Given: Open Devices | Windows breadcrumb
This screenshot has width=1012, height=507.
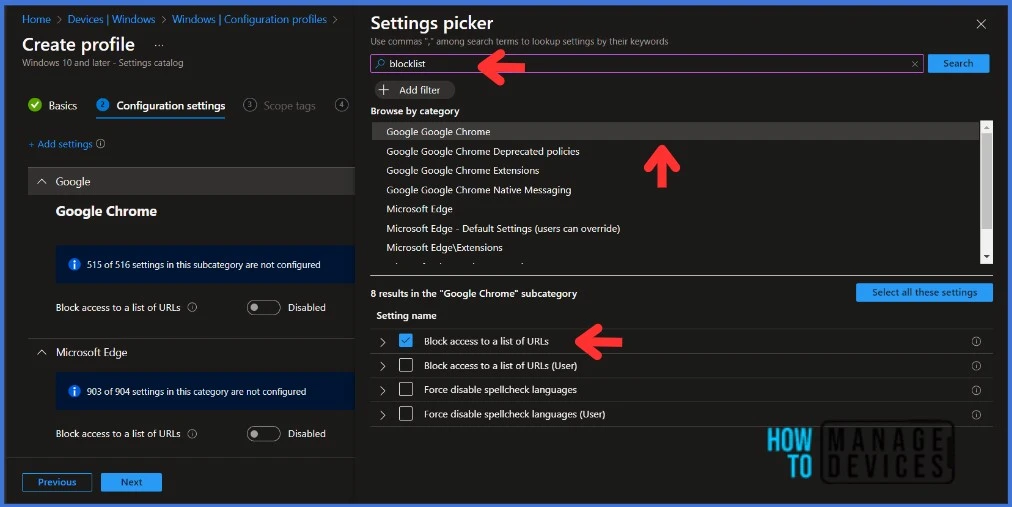Looking at the screenshot, I should [x=112, y=19].
